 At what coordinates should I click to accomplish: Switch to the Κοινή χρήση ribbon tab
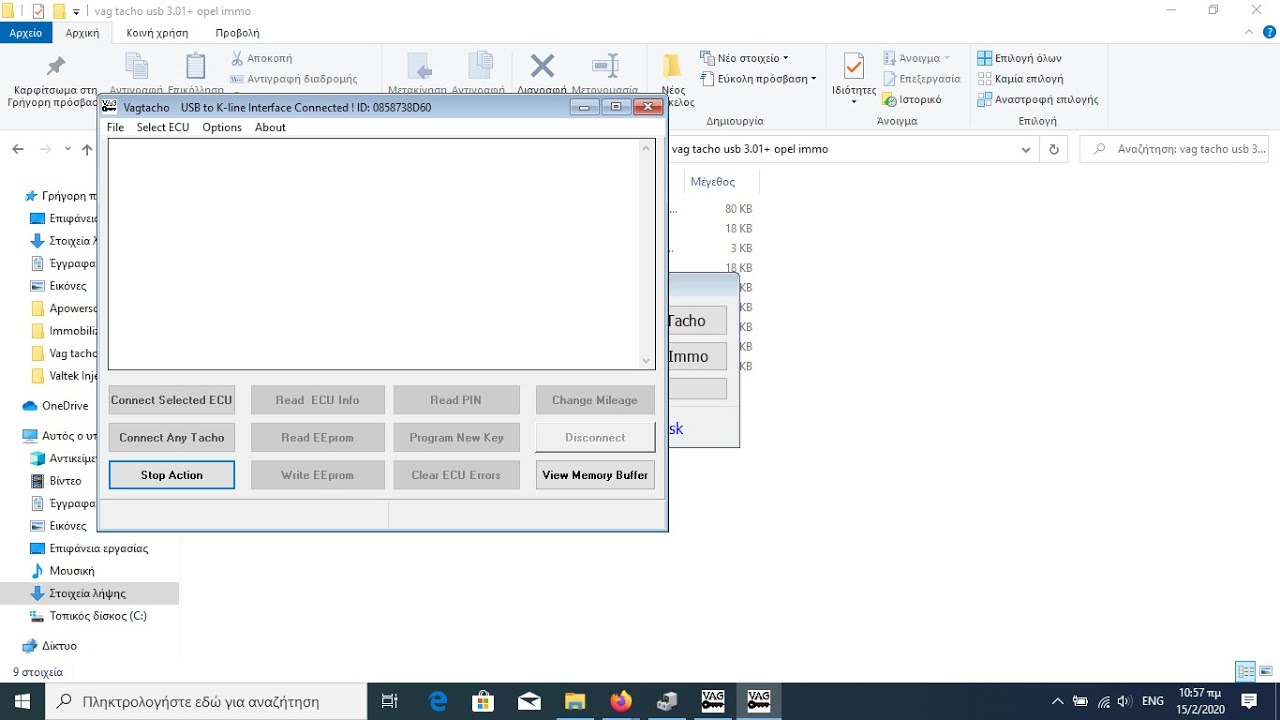point(157,33)
